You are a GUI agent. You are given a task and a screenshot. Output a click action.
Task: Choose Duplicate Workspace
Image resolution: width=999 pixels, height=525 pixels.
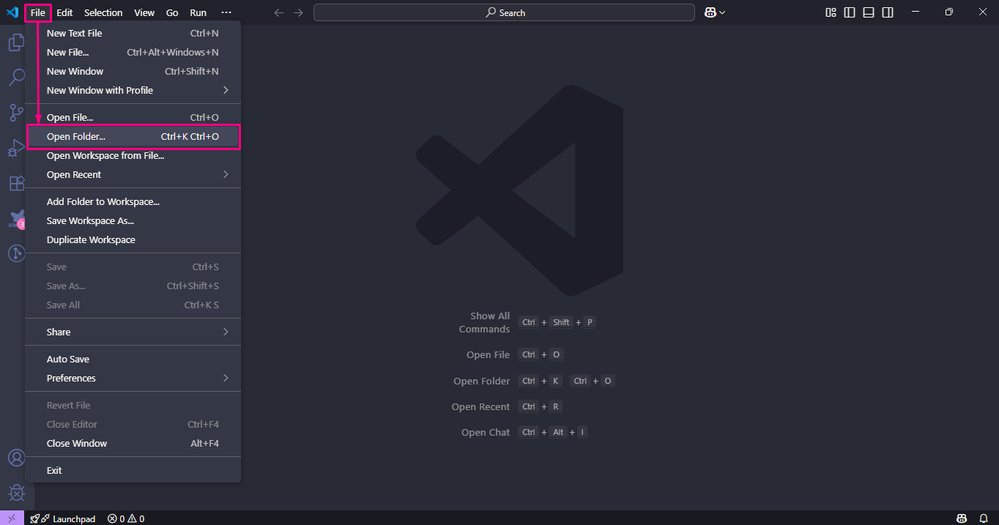click(133, 240)
